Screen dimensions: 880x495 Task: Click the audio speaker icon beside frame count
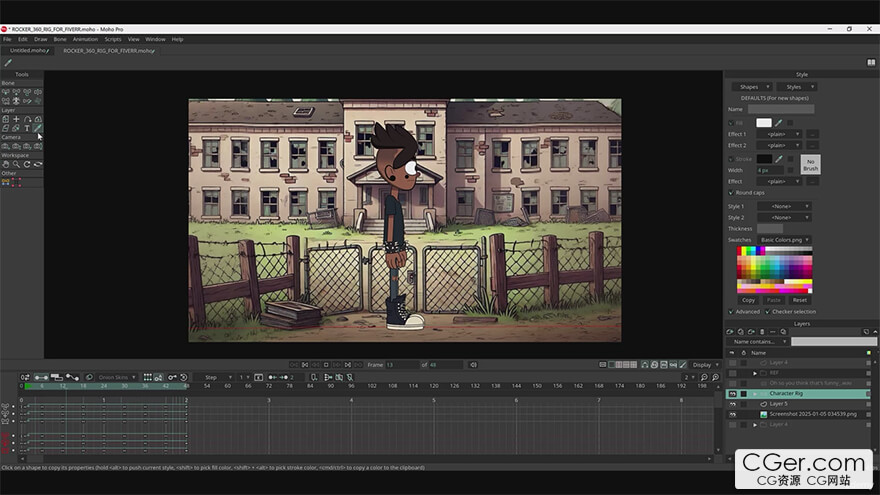point(474,365)
